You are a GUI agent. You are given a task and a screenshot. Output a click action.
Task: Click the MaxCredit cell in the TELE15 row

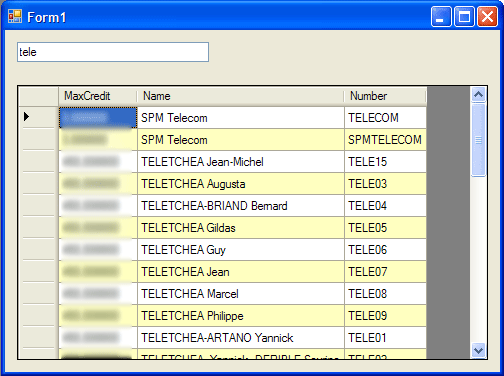coord(98,161)
